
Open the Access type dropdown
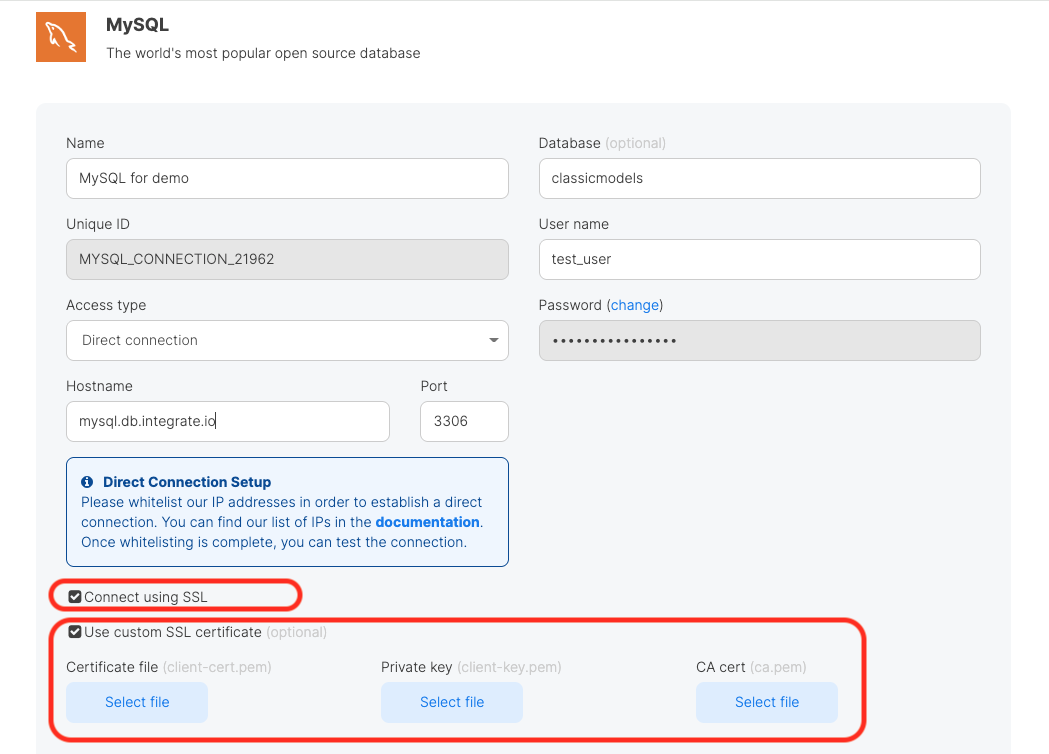click(287, 340)
